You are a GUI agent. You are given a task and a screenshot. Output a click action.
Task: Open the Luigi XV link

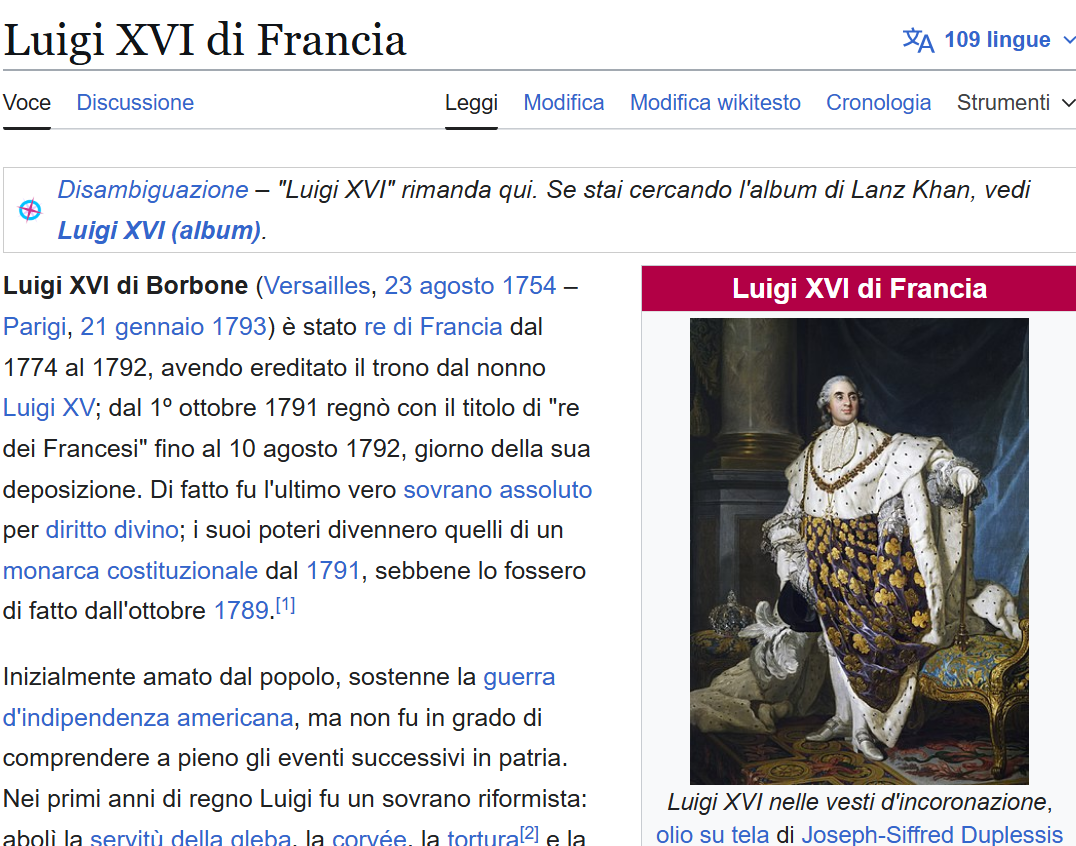click(49, 408)
